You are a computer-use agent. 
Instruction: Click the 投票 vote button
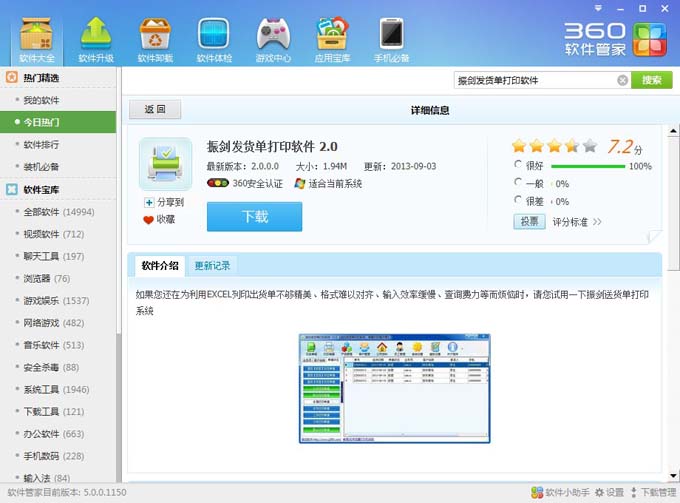click(x=530, y=222)
